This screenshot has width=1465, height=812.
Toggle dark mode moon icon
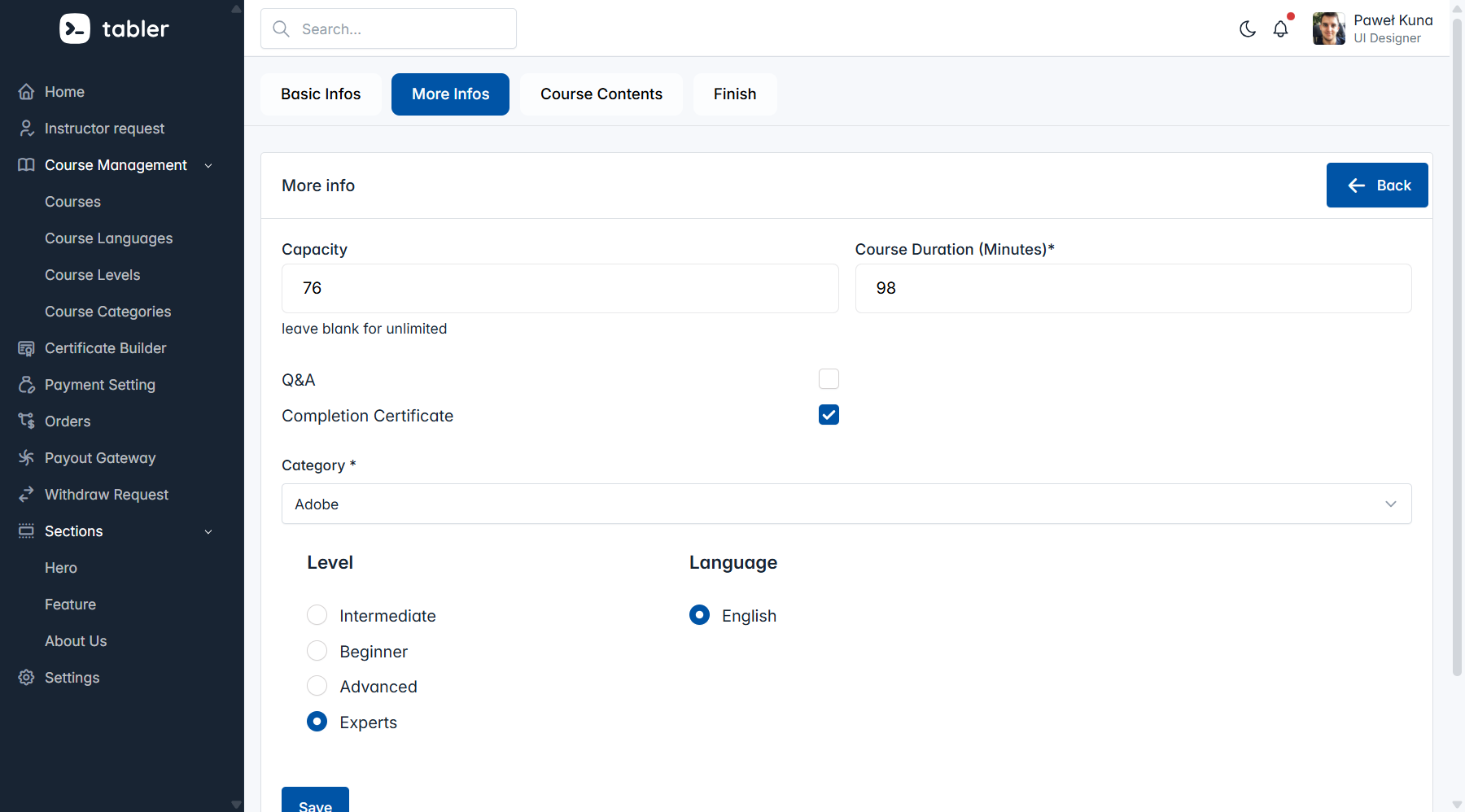[1247, 29]
